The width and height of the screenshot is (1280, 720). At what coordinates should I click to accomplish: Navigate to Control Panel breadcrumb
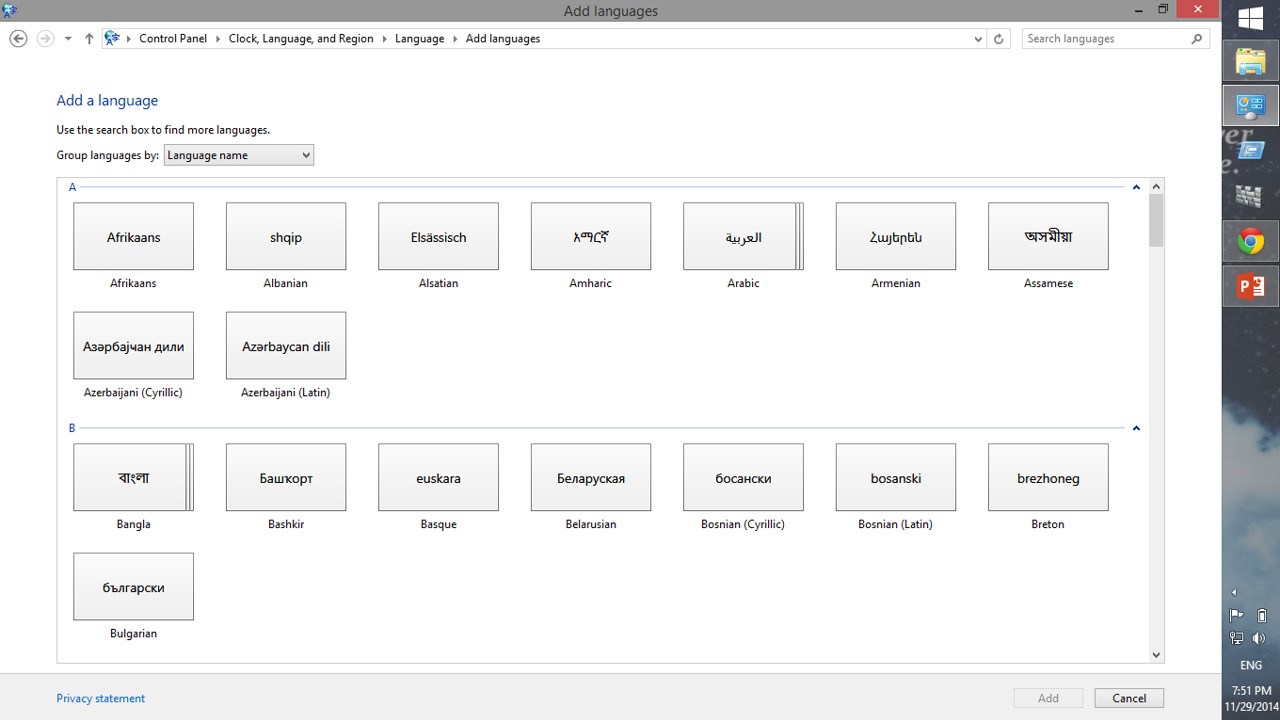point(173,39)
